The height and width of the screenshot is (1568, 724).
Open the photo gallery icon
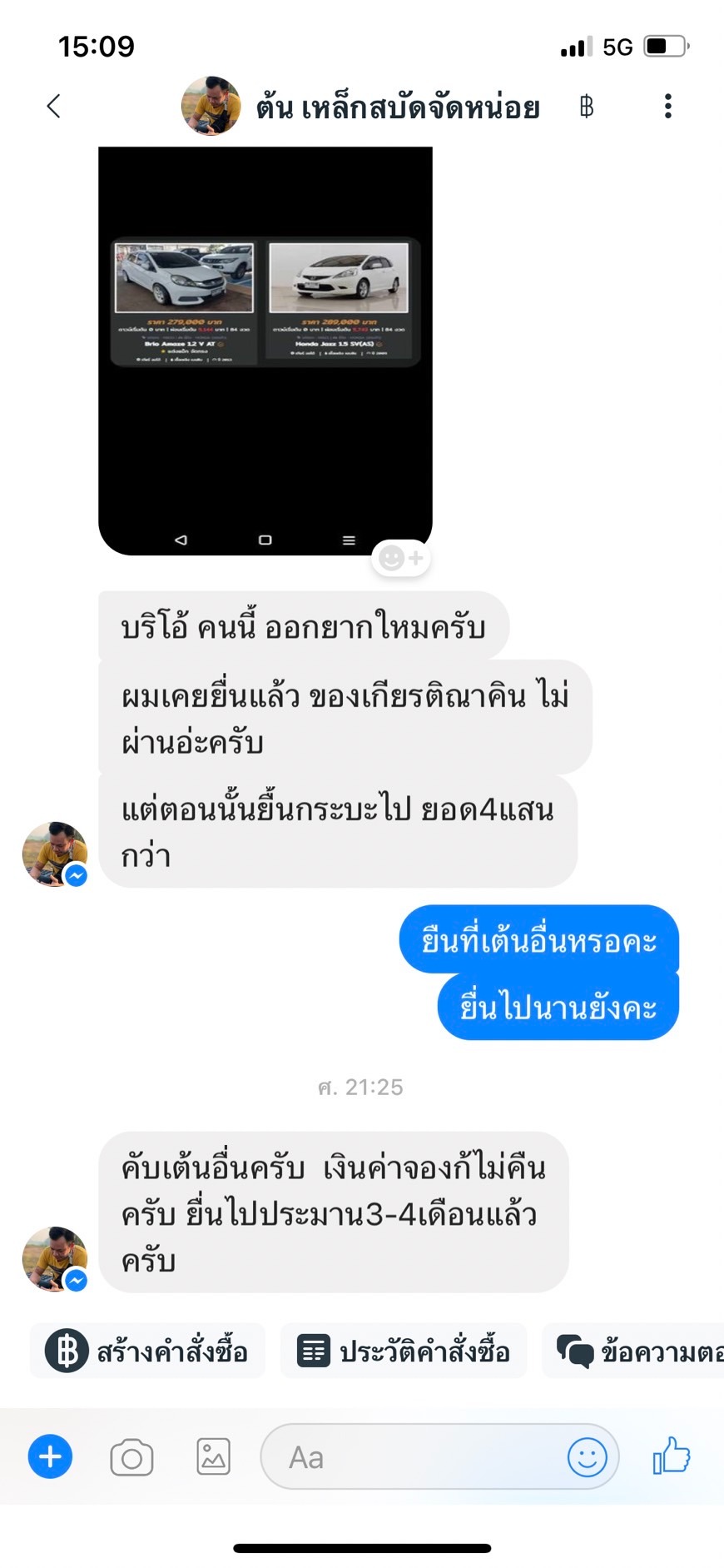(214, 1457)
